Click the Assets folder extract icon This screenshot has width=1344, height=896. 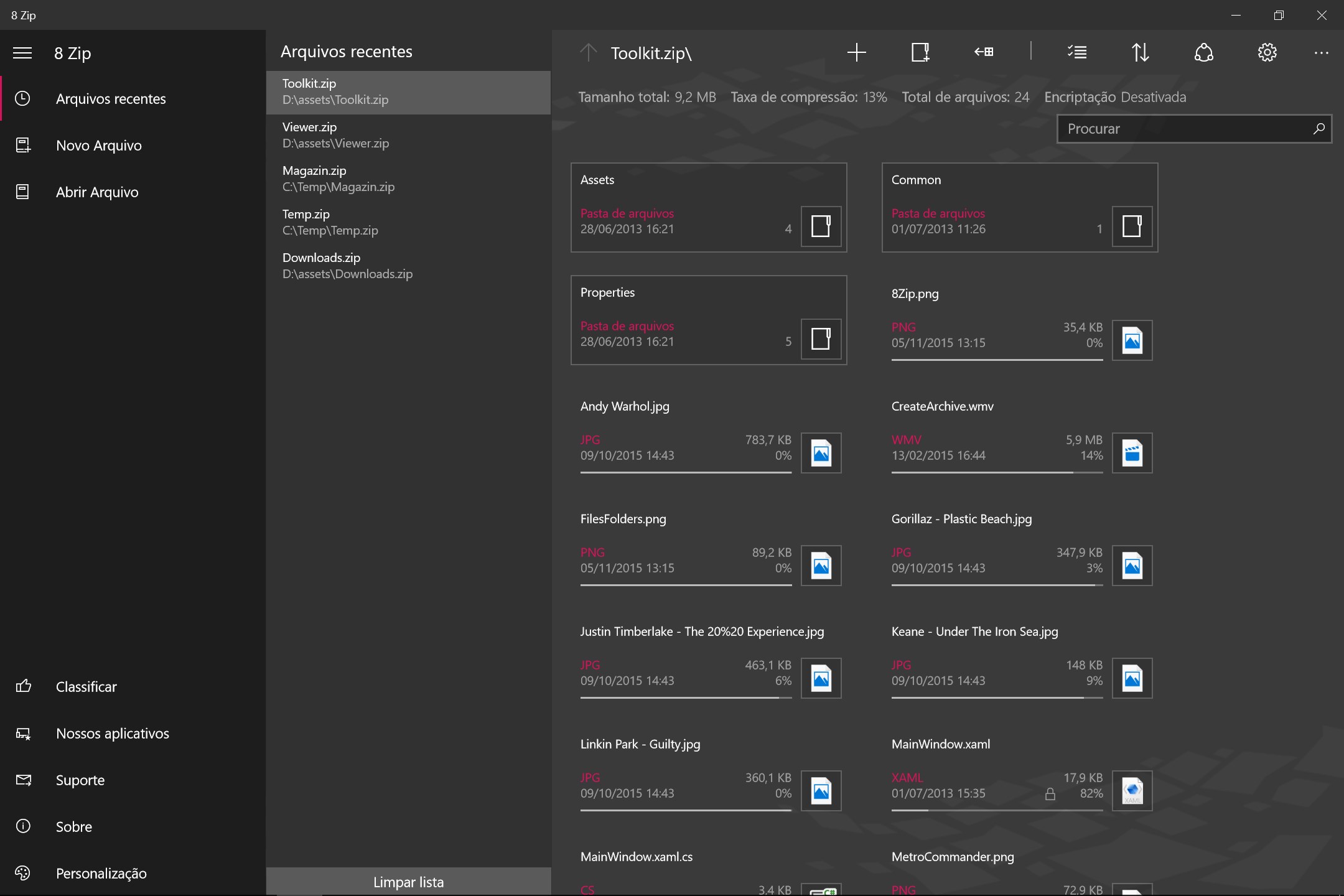point(821,226)
